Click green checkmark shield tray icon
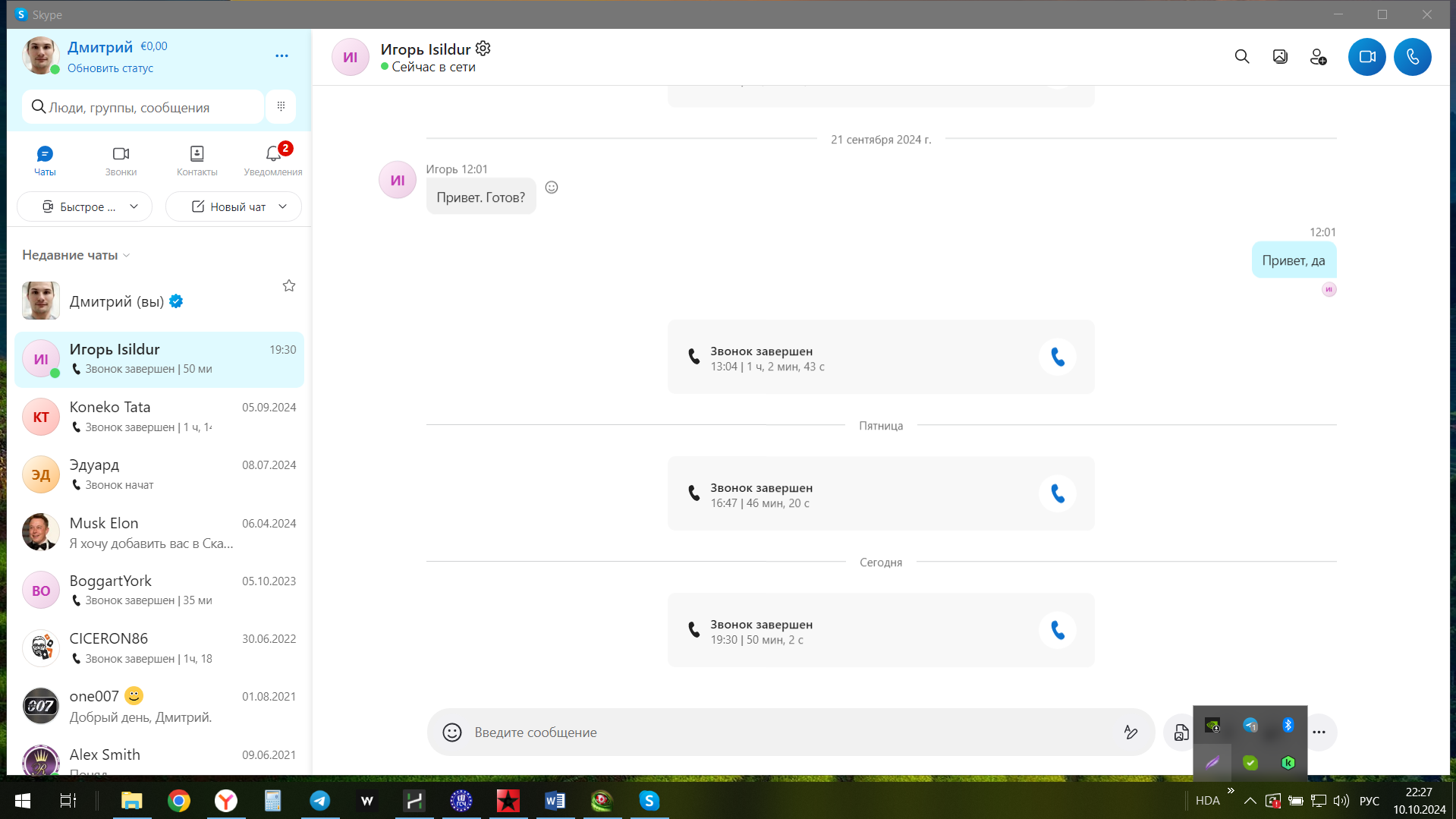Viewport: 1456px width, 819px height. pyautogui.click(x=1250, y=763)
